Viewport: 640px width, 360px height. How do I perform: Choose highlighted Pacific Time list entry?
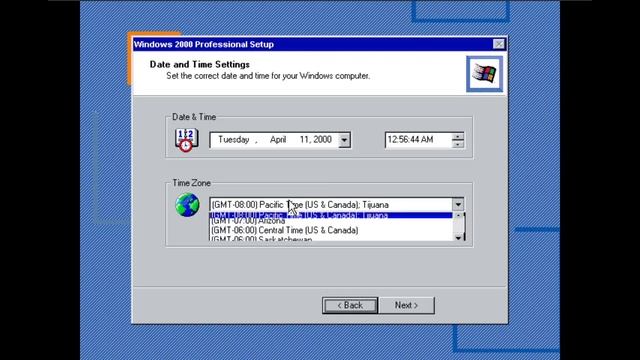click(x=331, y=215)
